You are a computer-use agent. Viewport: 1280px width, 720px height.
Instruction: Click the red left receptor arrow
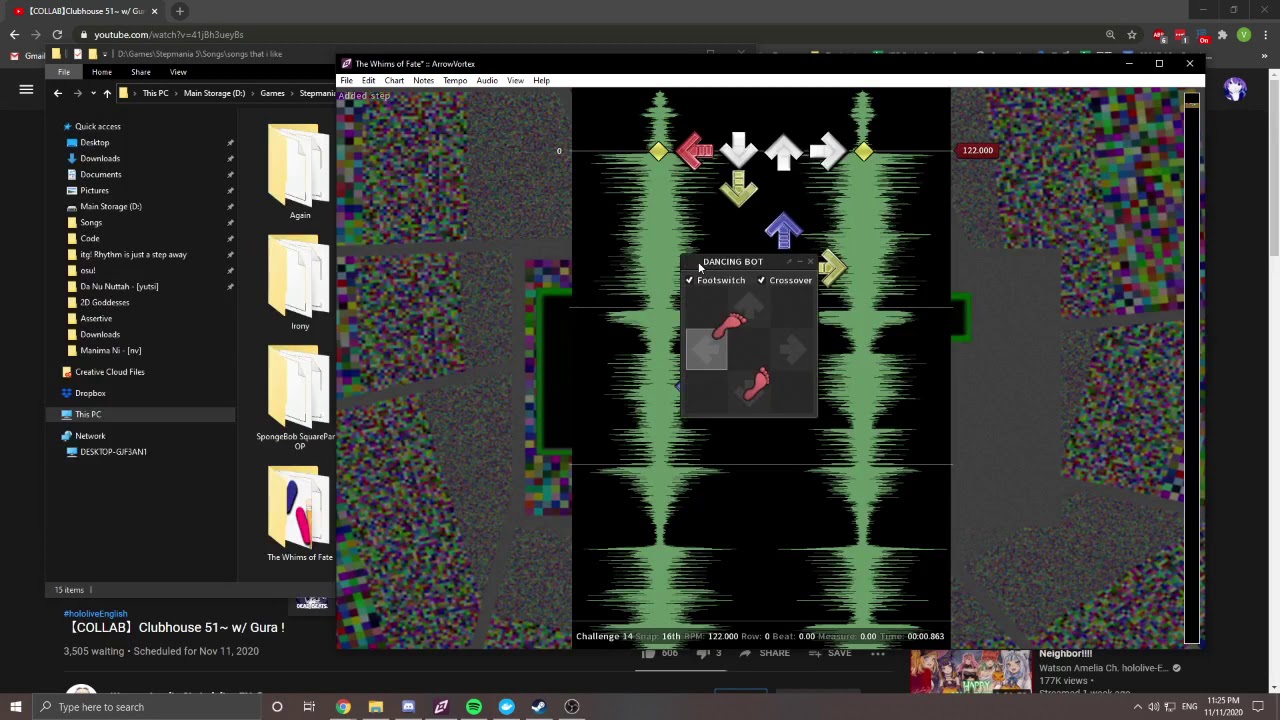coord(694,151)
